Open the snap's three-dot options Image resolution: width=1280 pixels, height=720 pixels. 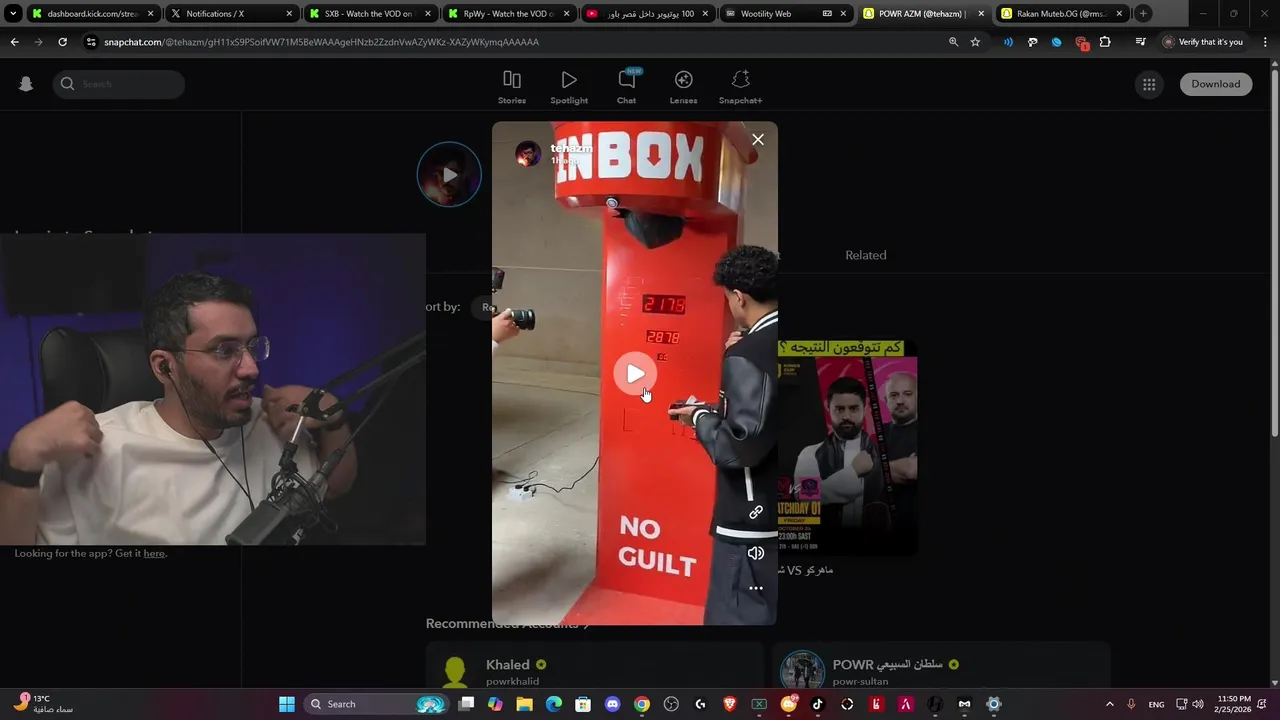tap(756, 588)
